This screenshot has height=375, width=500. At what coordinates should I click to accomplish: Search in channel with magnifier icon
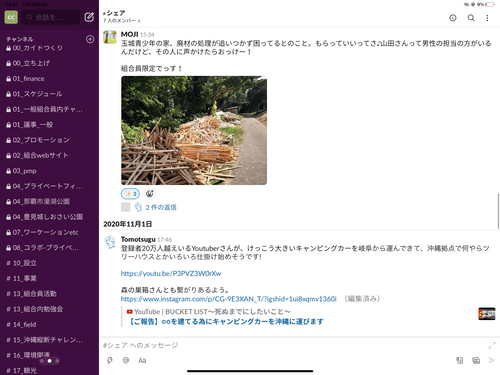pos(471,18)
